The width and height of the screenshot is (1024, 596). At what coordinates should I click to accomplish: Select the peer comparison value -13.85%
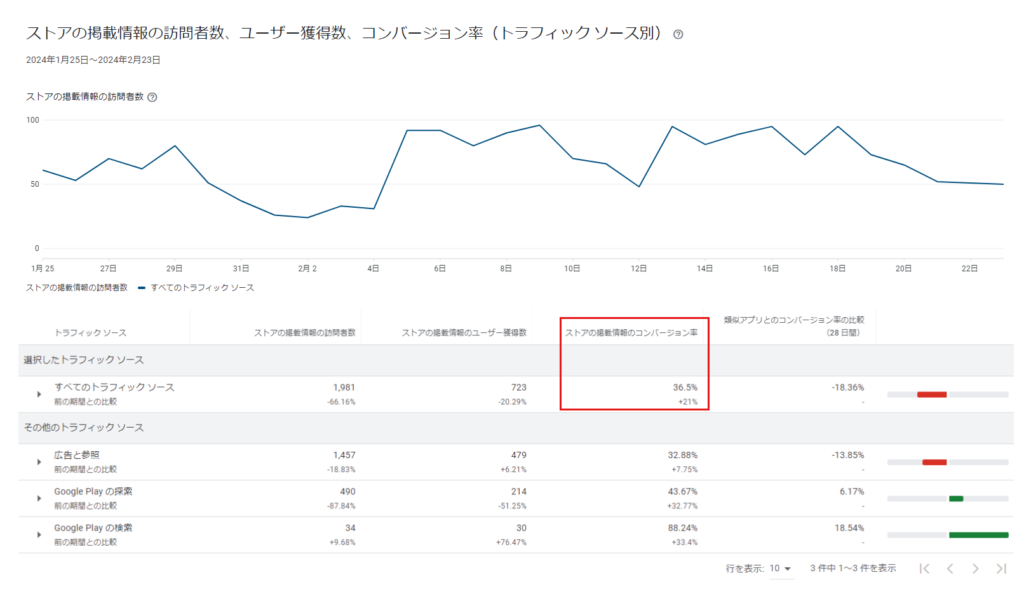tap(848, 456)
